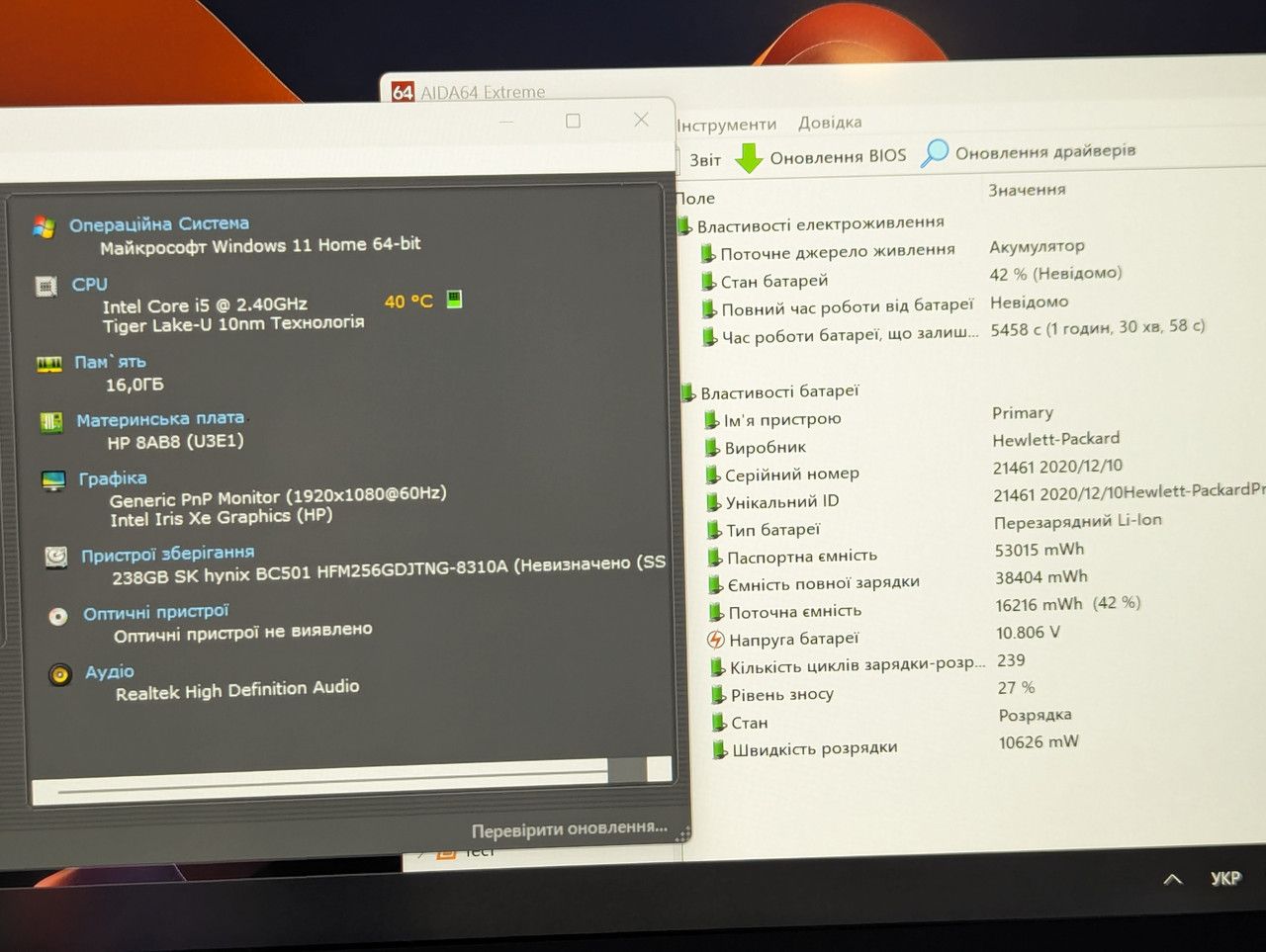Image resolution: width=1266 pixels, height=952 pixels.
Task: Click the driver update magnifier icon
Action: [x=934, y=153]
